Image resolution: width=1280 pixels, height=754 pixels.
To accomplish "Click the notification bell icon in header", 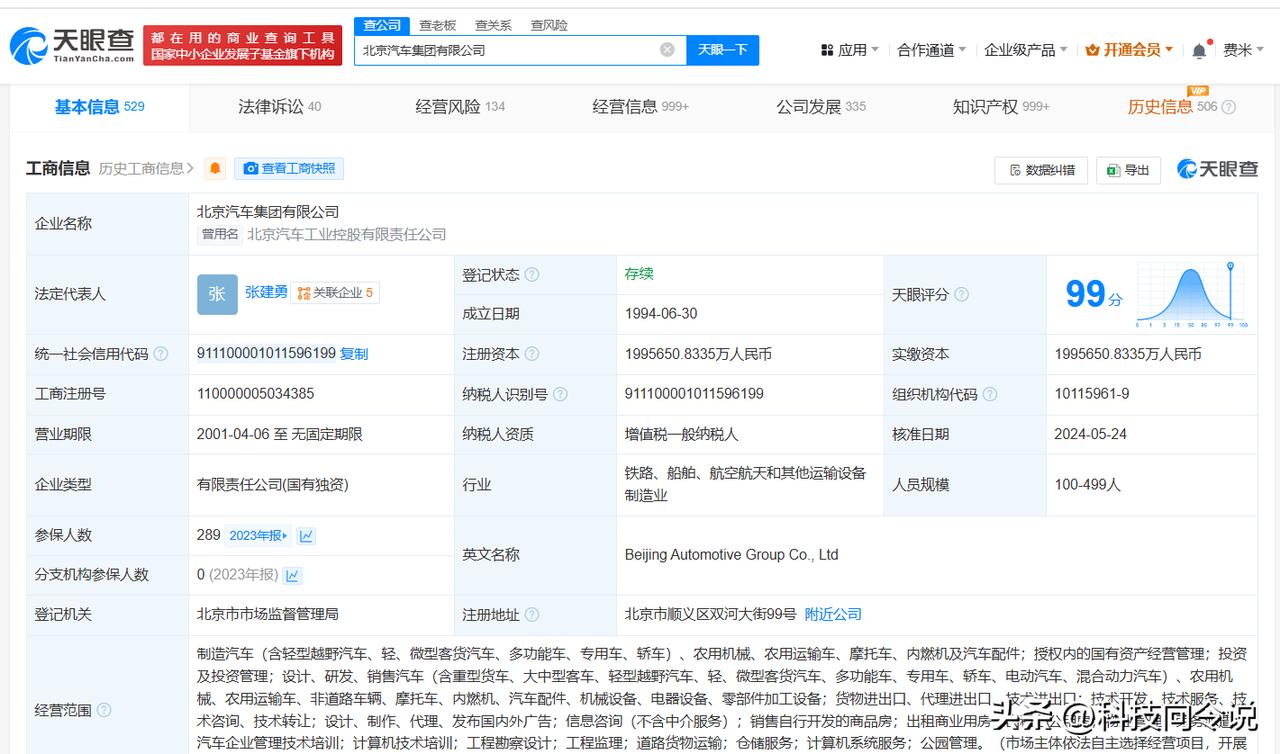I will 1199,50.
